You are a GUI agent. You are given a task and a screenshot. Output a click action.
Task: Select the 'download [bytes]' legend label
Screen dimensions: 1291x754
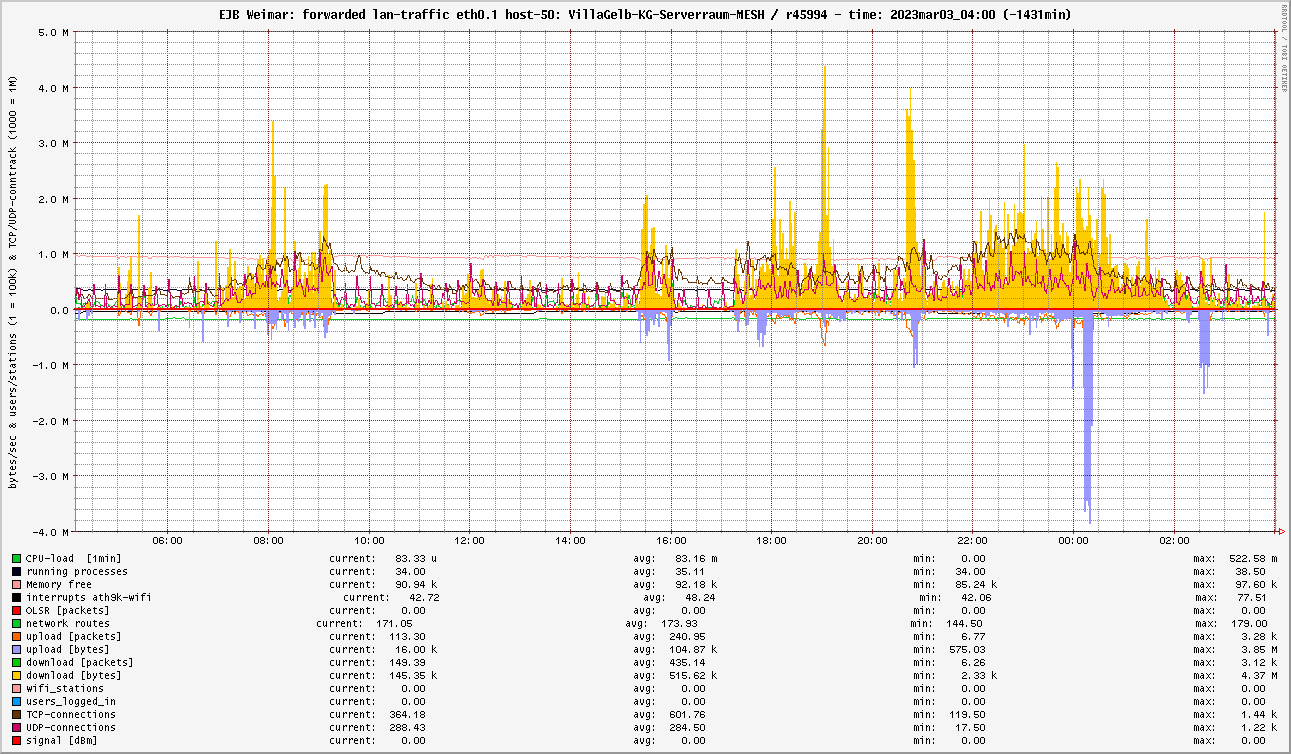[74, 675]
